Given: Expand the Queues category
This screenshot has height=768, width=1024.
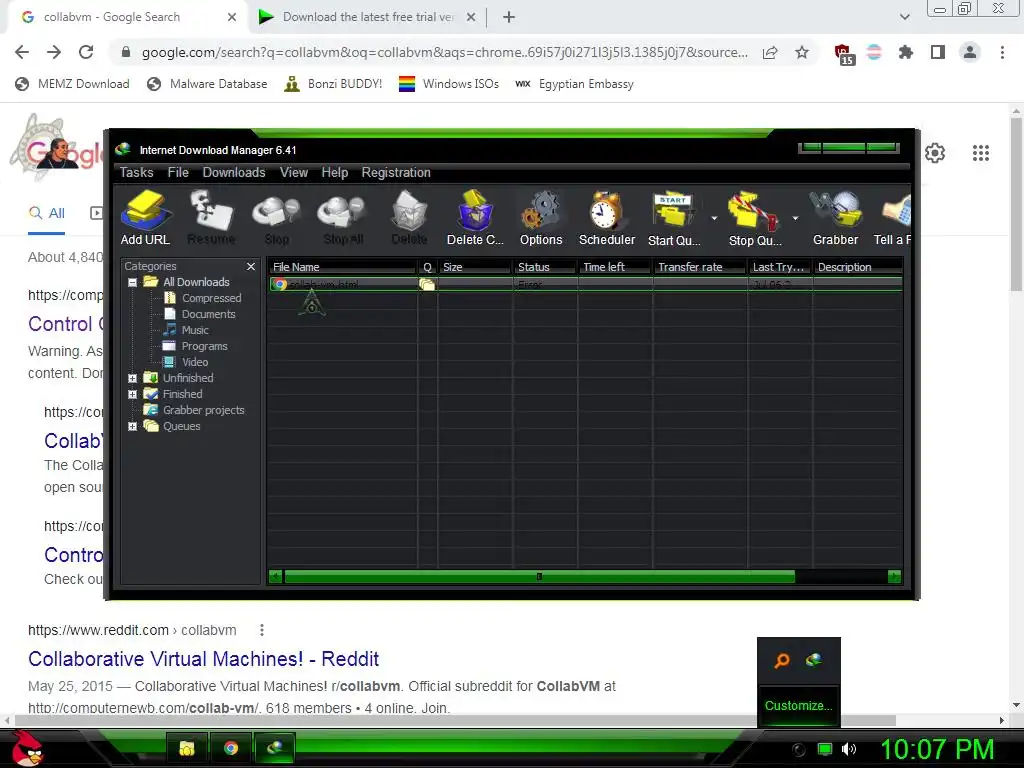Looking at the screenshot, I should point(133,426).
